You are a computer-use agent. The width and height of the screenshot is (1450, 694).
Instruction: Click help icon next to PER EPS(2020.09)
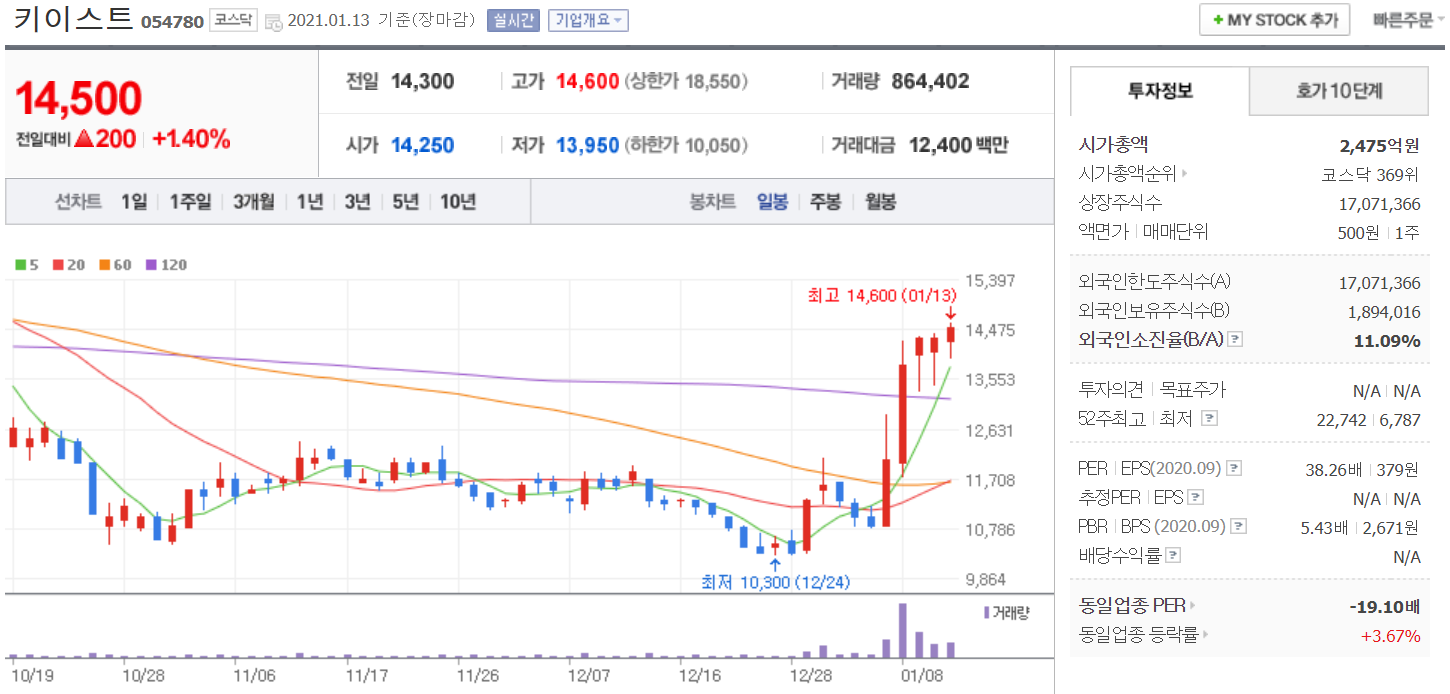pyautogui.click(x=1234, y=468)
